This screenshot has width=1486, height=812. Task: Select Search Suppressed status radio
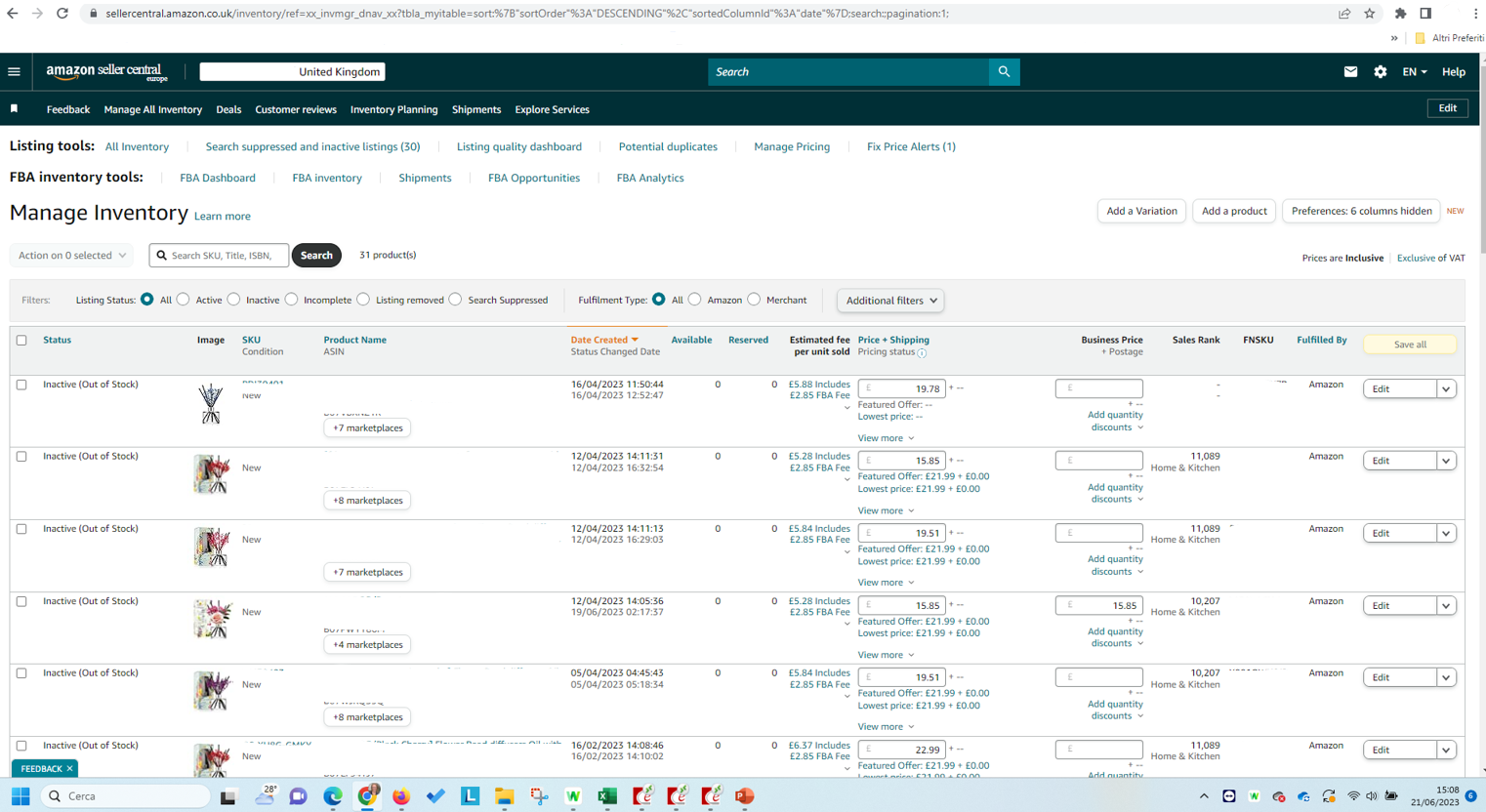pos(456,300)
